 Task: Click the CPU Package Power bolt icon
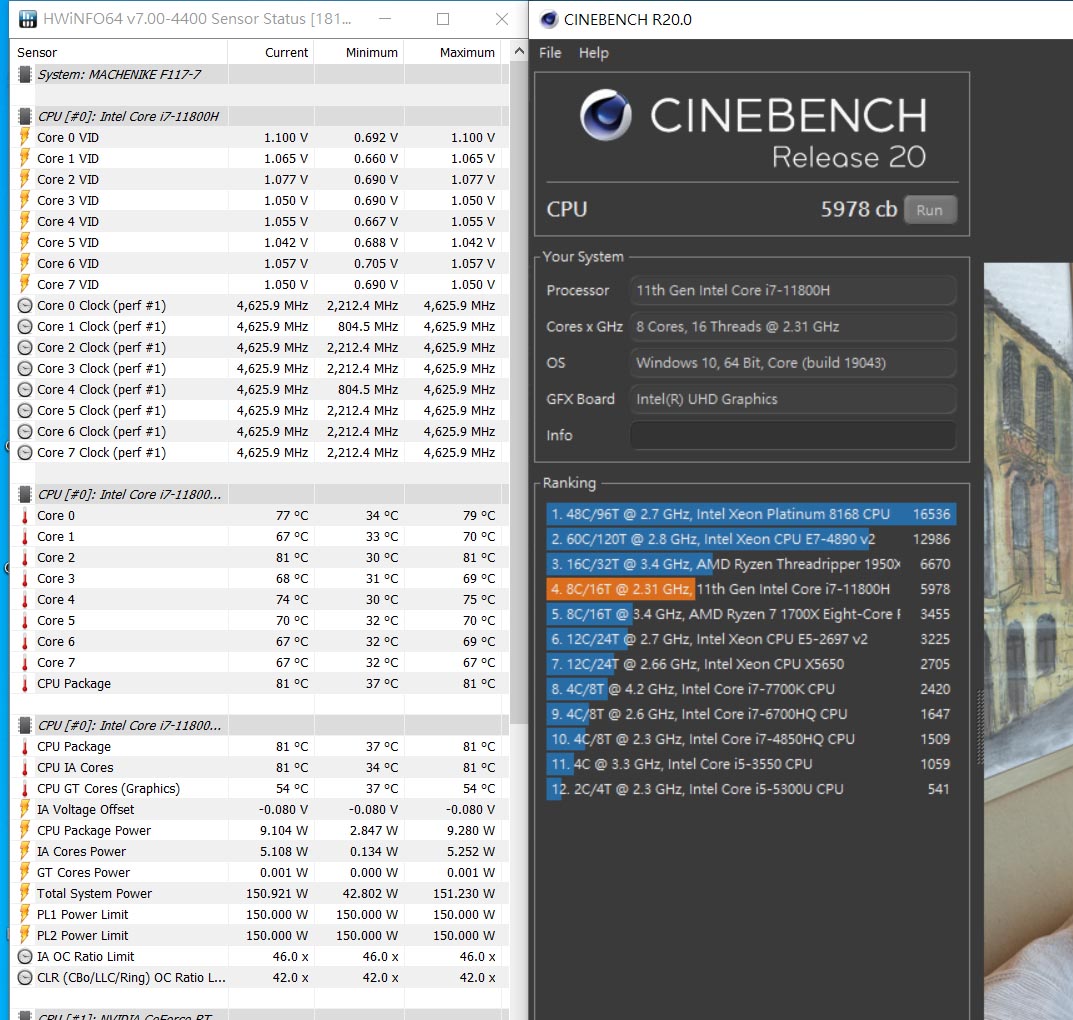tap(25, 831)
